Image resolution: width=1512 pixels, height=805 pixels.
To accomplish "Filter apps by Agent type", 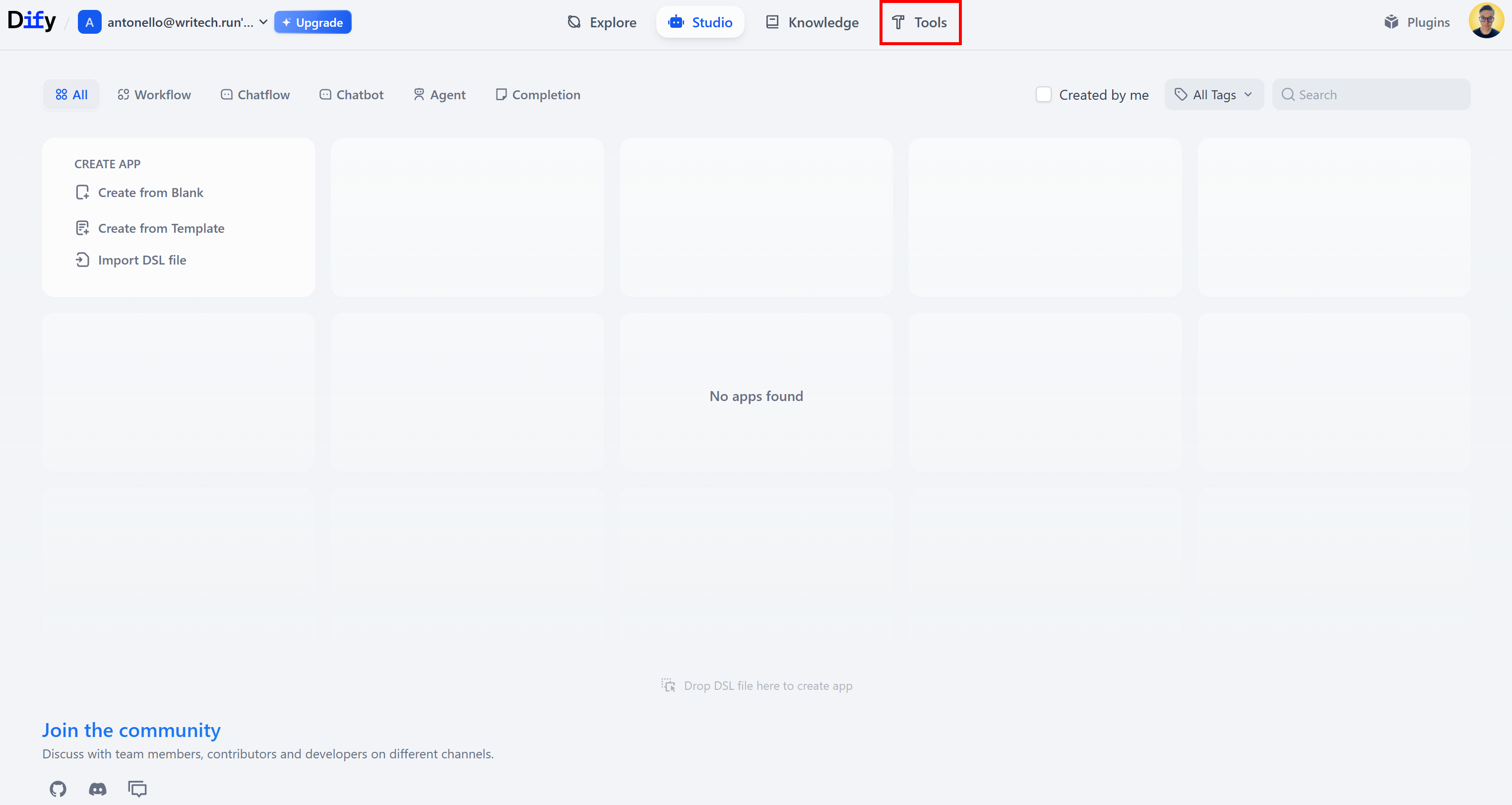I will click(x=439, y=94).
